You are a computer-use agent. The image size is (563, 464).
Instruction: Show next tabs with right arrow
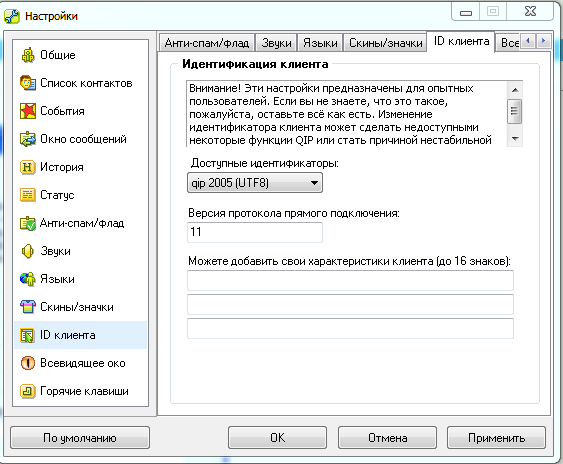[x=544, y=41]
